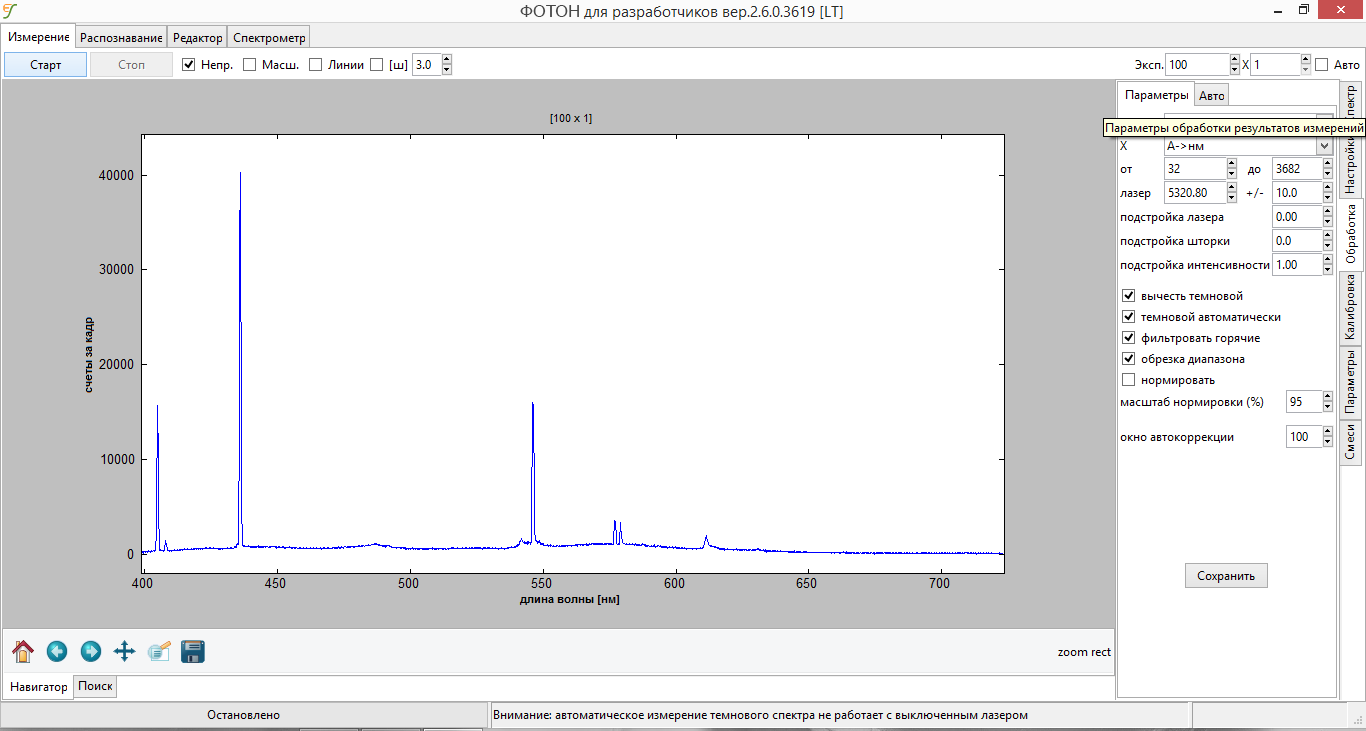Click the zoom rectangle tool icon
The width and height of the screenshot is (1366, 731).
(x=159, y=652)
